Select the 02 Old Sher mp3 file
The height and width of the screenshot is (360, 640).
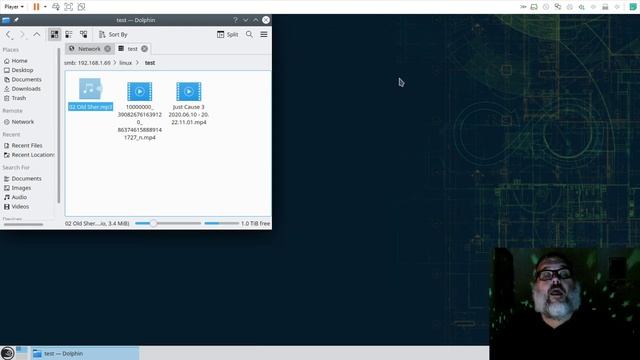click(90, 94)
